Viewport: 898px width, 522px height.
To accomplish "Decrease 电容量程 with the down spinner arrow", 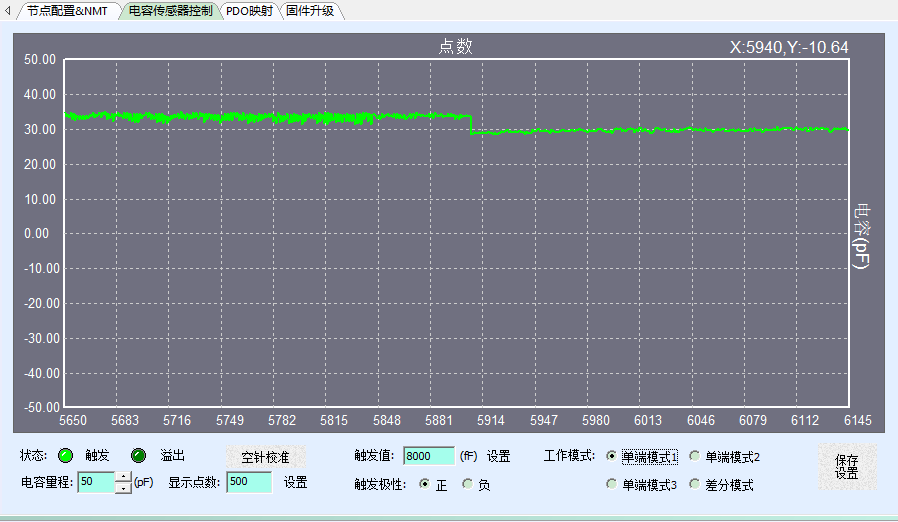I will click(x=123, y=488).
